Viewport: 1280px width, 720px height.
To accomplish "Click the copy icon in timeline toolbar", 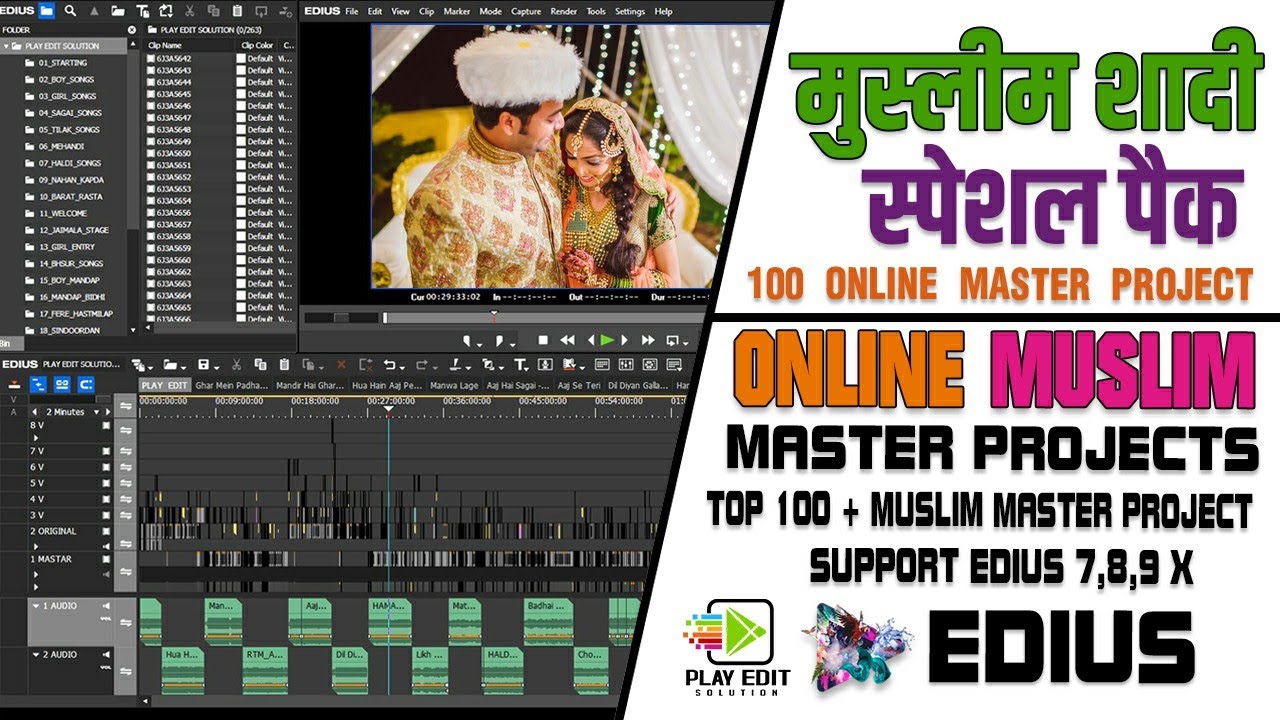I will (260, 365).
